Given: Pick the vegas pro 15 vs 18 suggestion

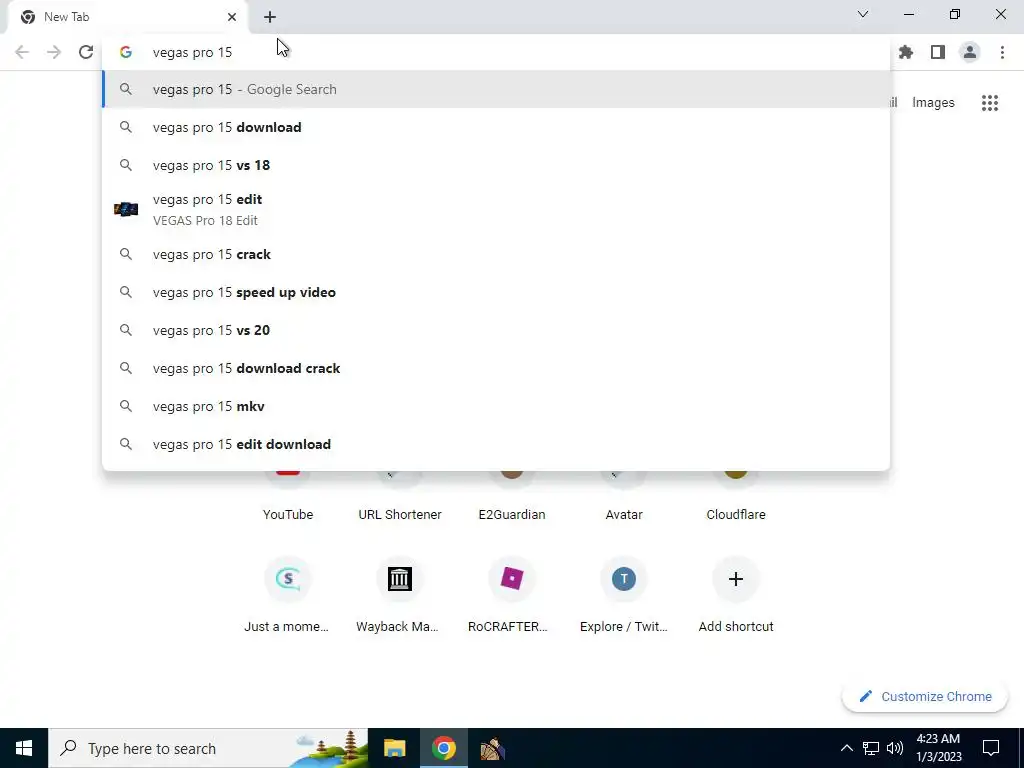Looking at the screenshot, I should [x=496, y=165].
